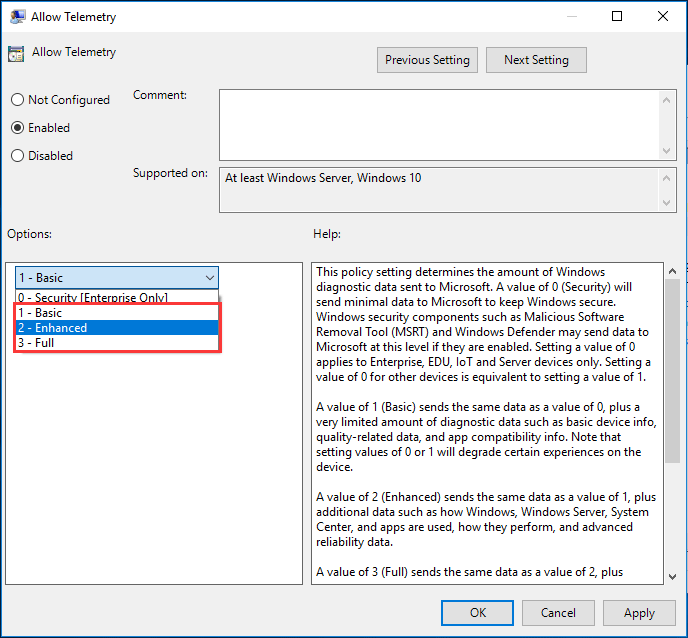Click the 'A value of 2 (Enhanced)' paragraph
The height and width of the screenshot is (638, 688).
click(x=486, y=520)
